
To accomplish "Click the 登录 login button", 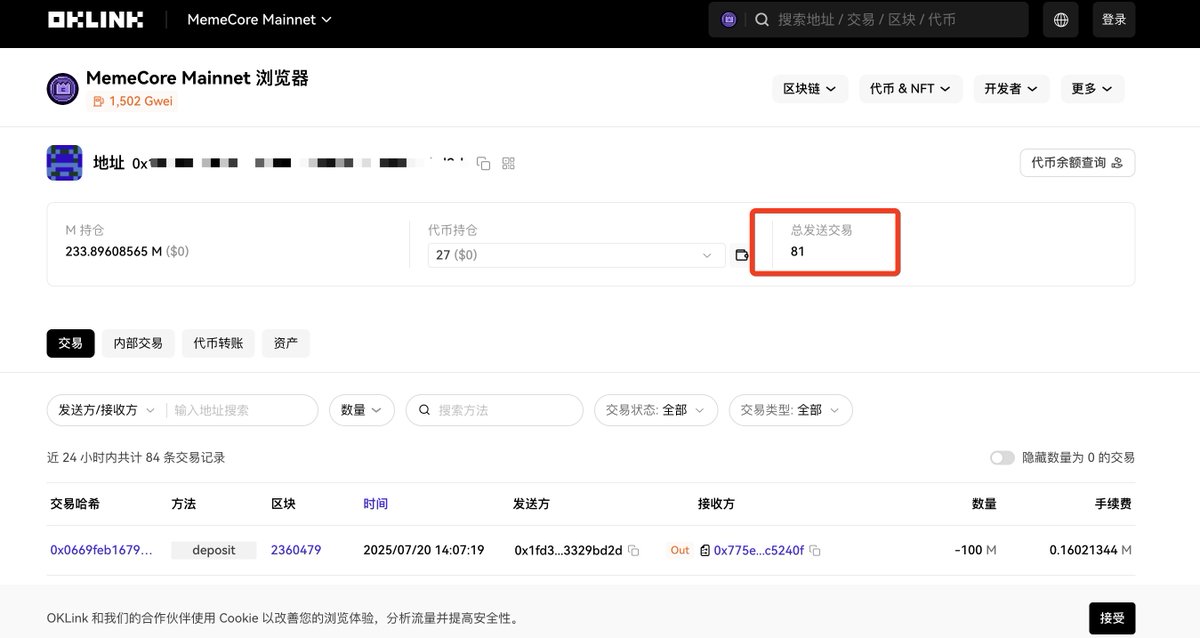I will (1114, 20).
